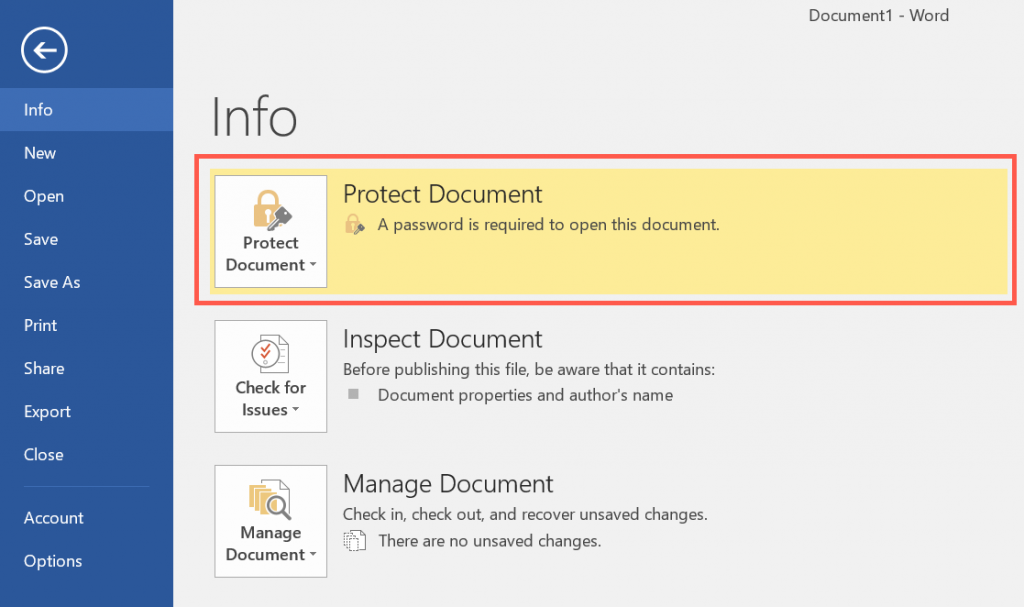The image size is (1024, 607).
Task: Click the Protect Document heading text
Action: 442,194
